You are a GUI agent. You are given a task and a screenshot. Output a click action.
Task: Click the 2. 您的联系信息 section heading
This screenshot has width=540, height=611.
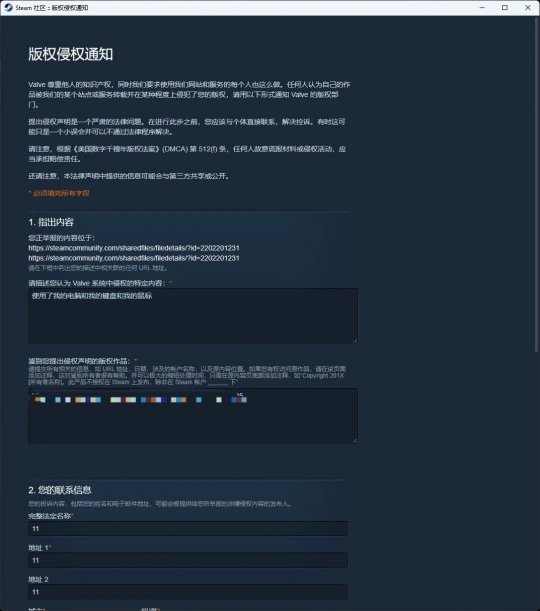[x=60, y=490]
